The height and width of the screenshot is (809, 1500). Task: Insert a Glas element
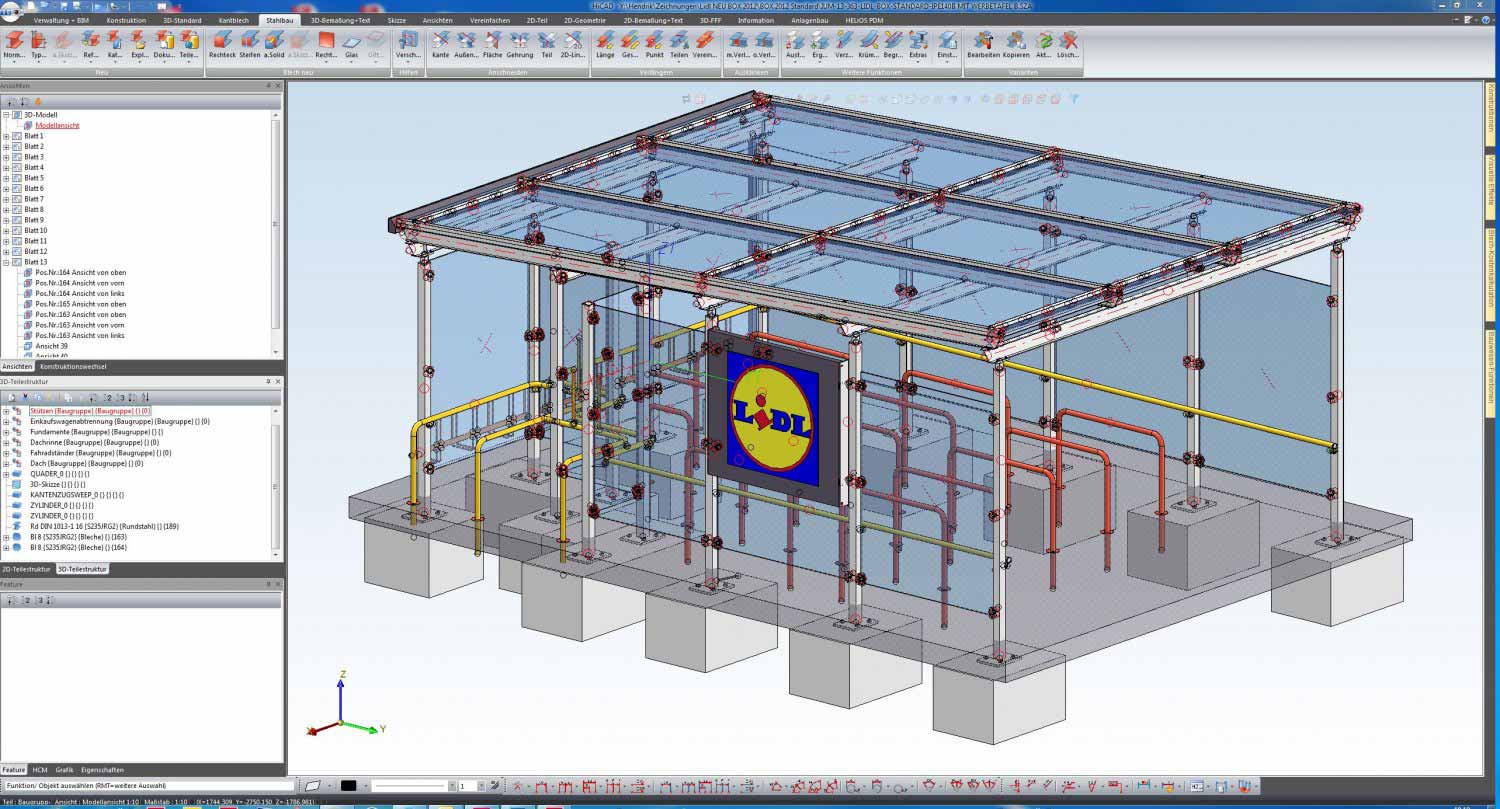[351, 44]
